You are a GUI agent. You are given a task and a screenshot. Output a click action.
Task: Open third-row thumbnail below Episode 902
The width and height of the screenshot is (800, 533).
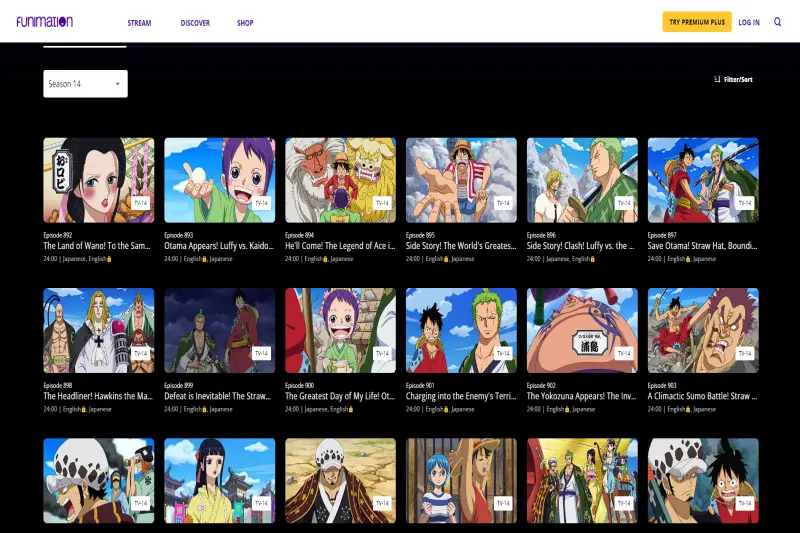pyautogui.click(x=582, y=481)
